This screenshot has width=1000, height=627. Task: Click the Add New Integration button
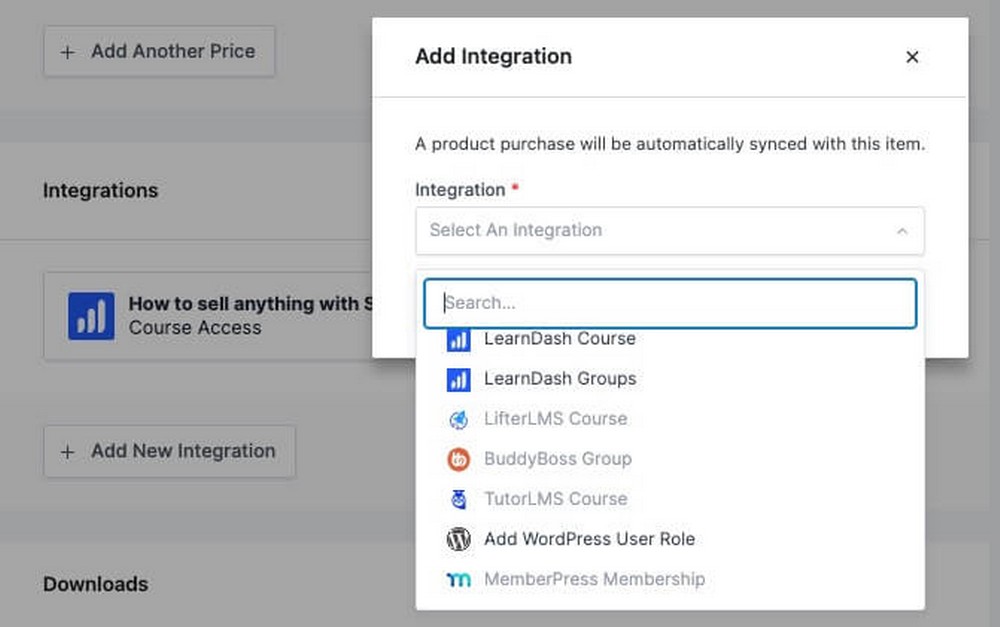(170, 452)
